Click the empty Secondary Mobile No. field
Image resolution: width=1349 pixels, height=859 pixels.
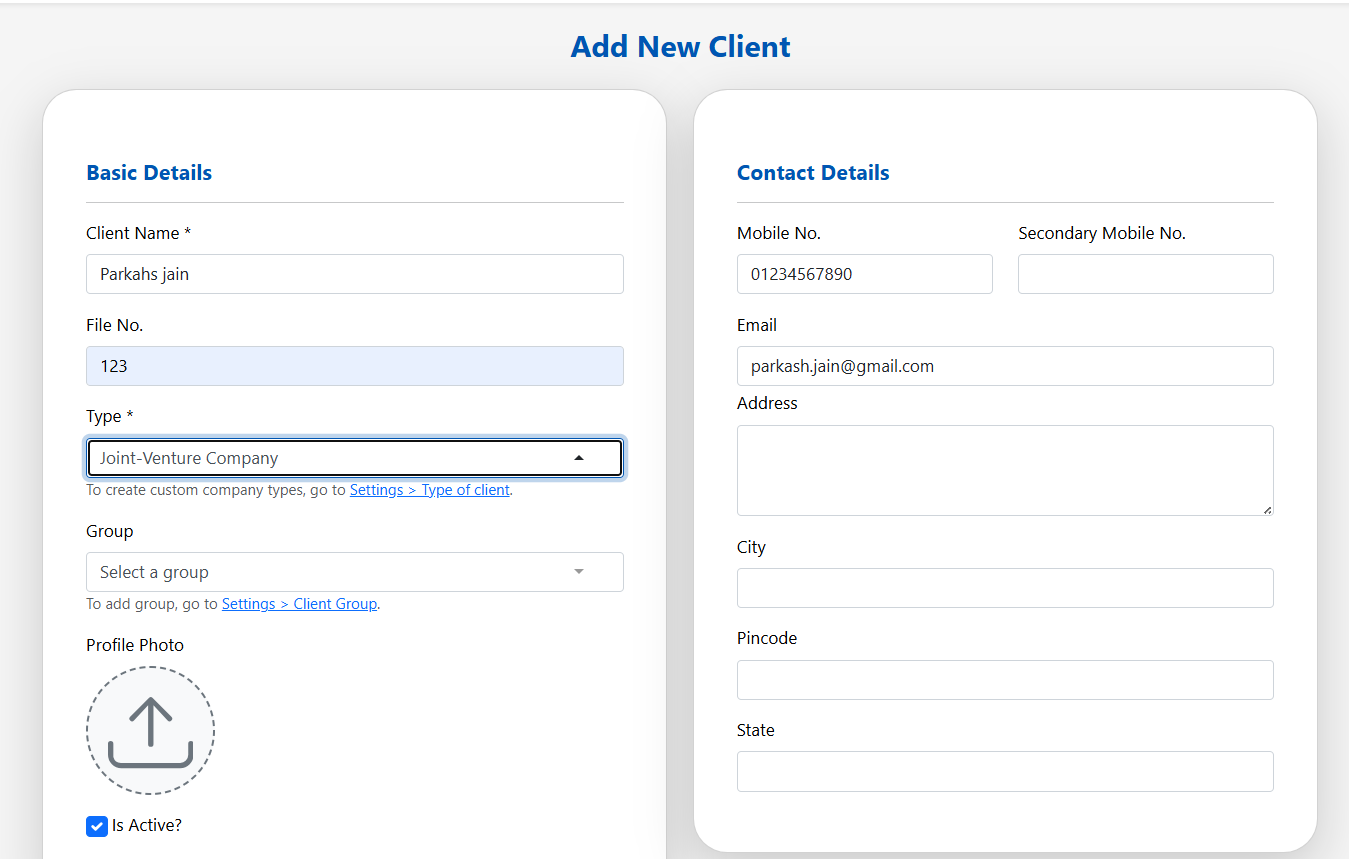1145,273
